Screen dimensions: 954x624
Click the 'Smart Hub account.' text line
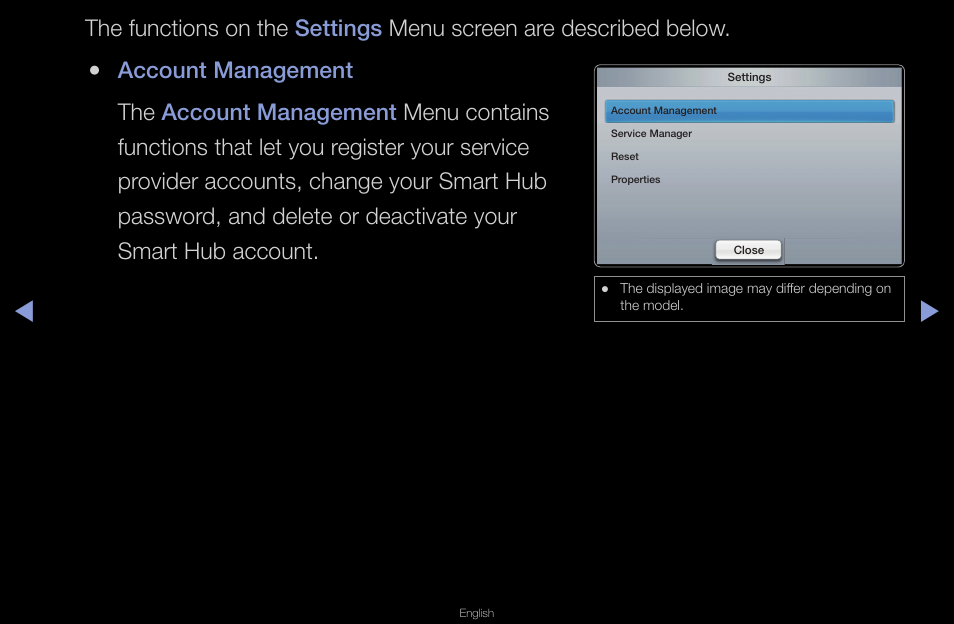218,252
